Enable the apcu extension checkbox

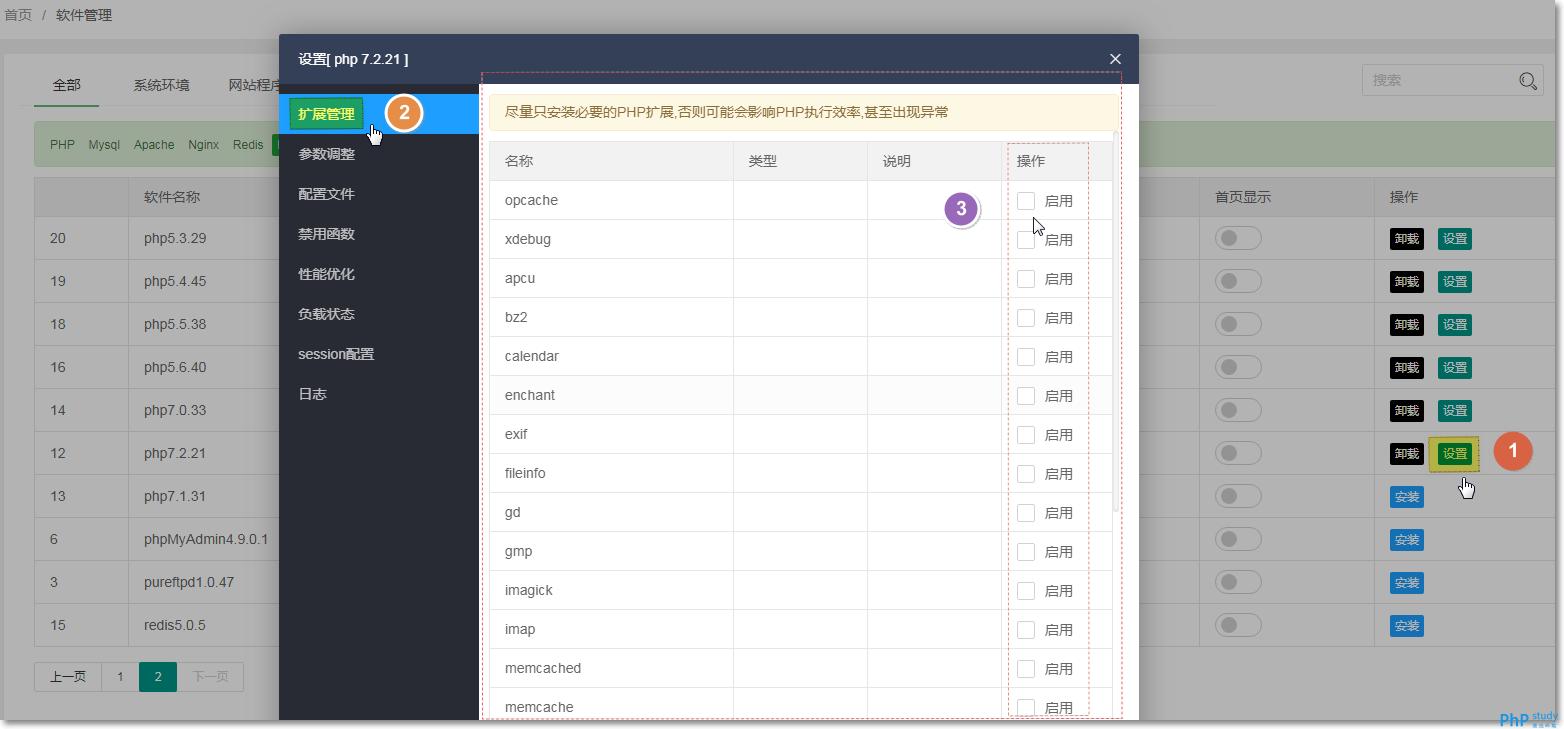click(x=1026, y=278)
